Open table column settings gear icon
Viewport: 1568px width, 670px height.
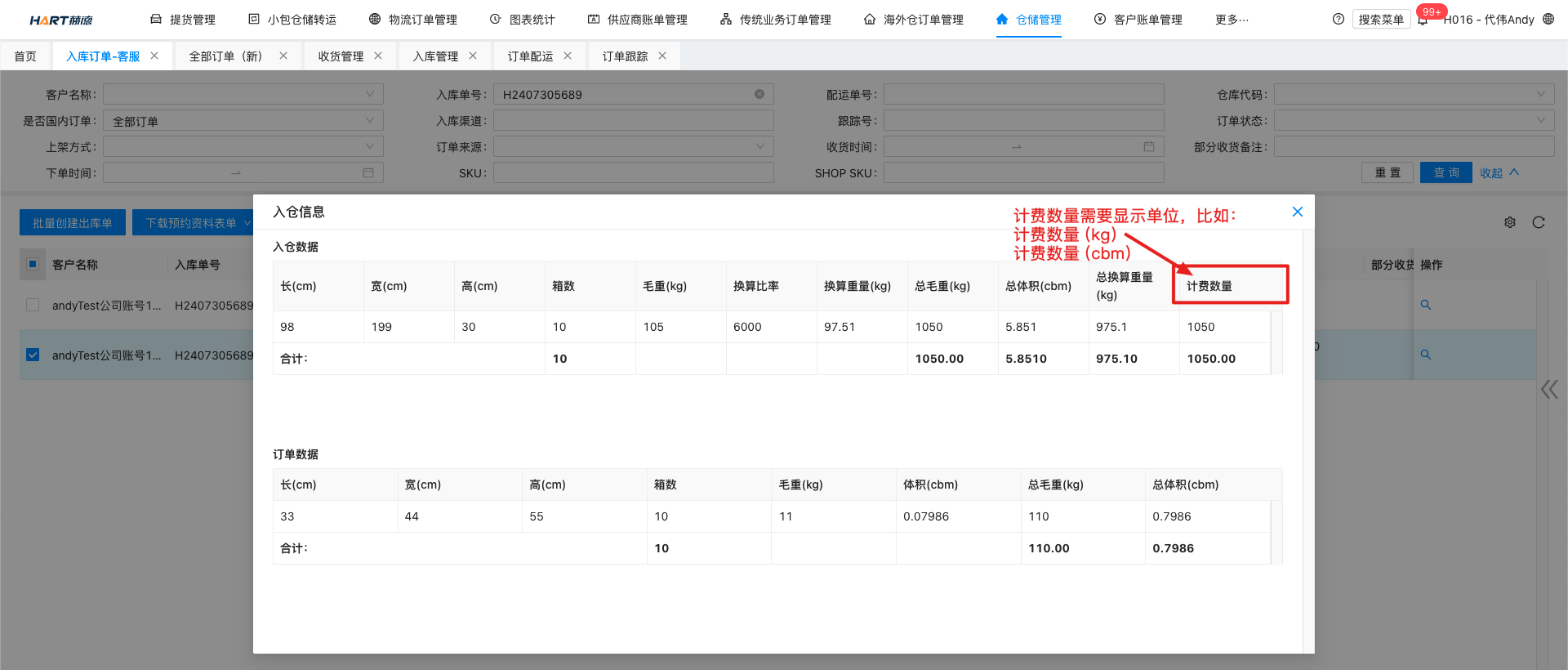1510,222
